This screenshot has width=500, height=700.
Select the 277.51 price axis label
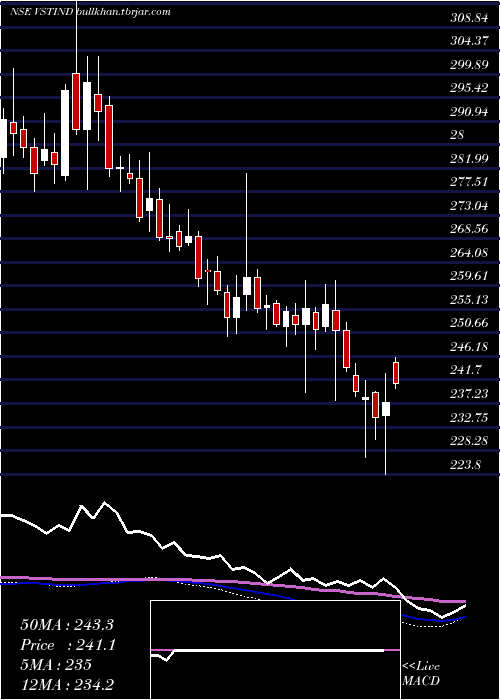469,182
